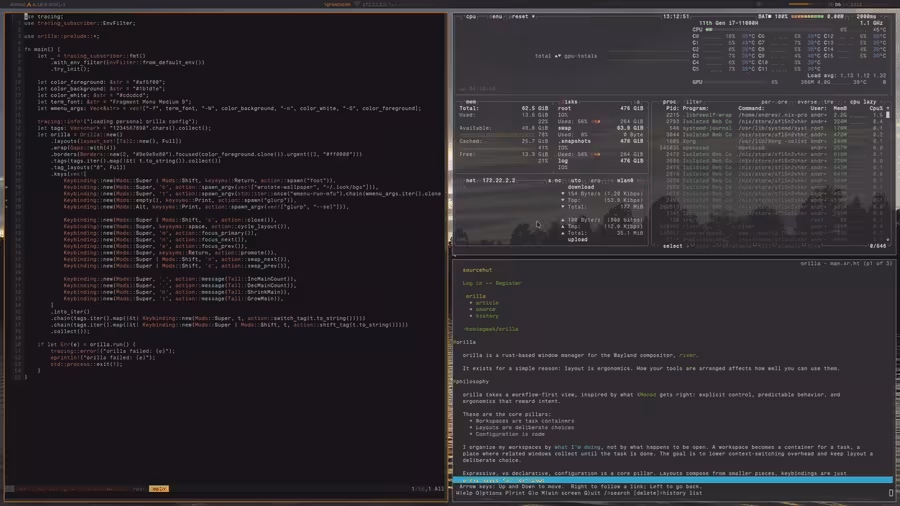This screenshot has height=506, width=900.
Task: Follow the 'Log in' link in lynx
Action: 472,283
